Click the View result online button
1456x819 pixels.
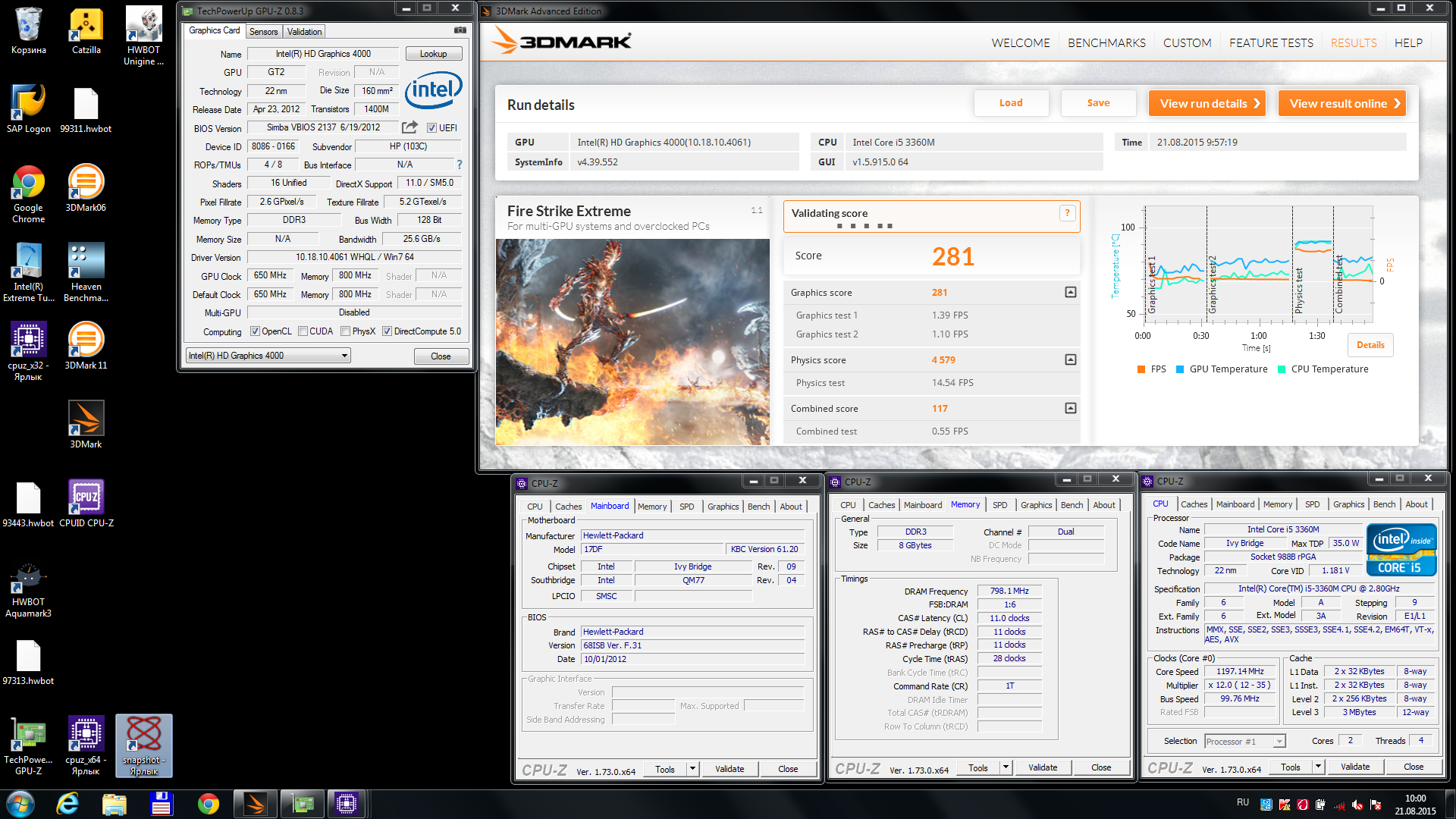pos(1342,103)
